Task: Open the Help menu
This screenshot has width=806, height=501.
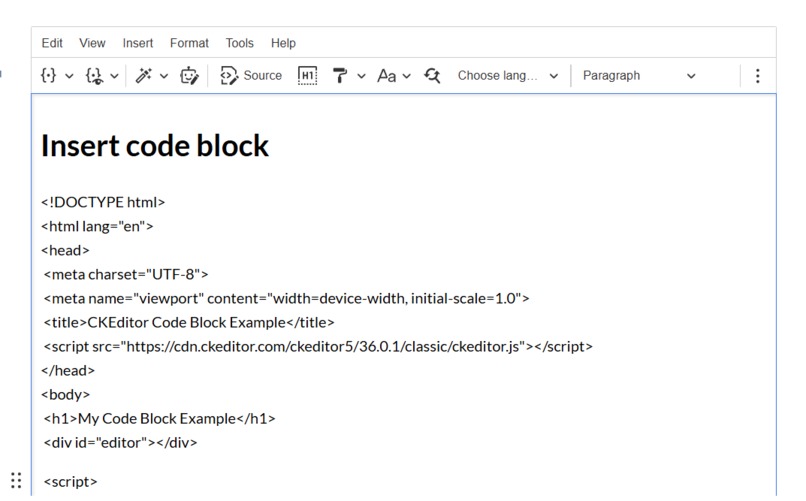Action: (283, 43)
